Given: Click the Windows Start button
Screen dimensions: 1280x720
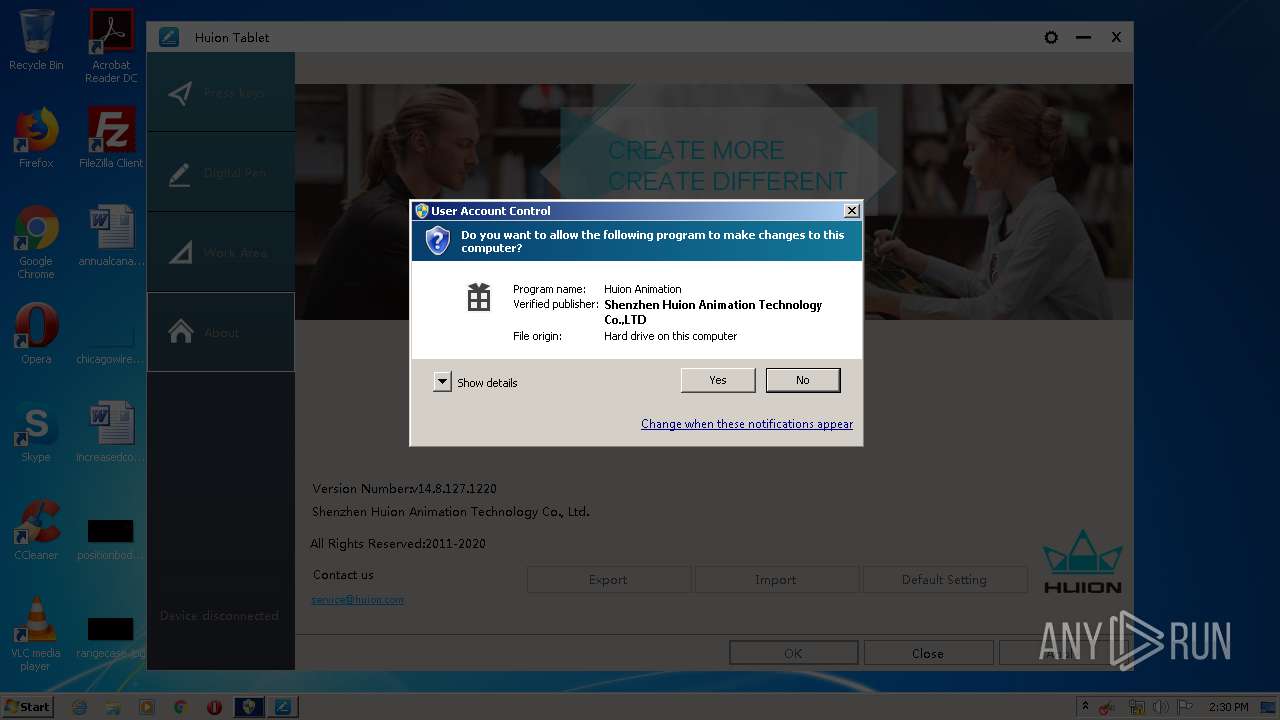Looking at the screenshot, I should [x=27, y=706].
